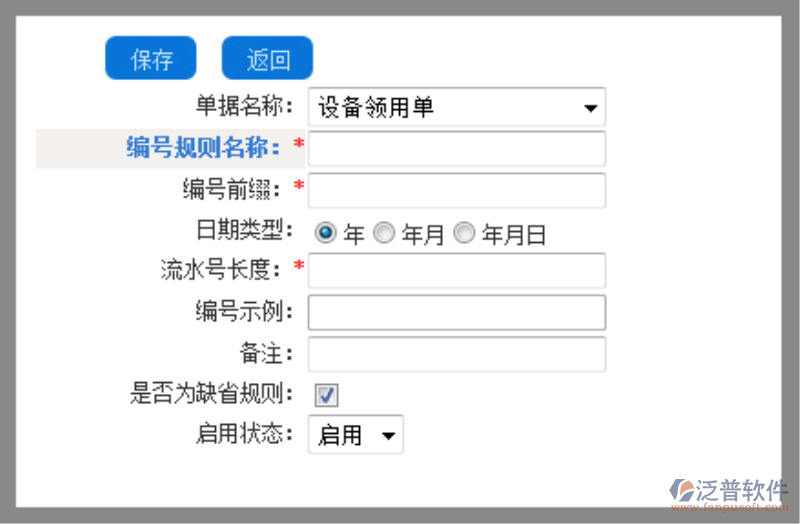Viewport: 800px width, 524px height.
Task: Click the 返回 (Return) button
Action: (x=267, y=58)
